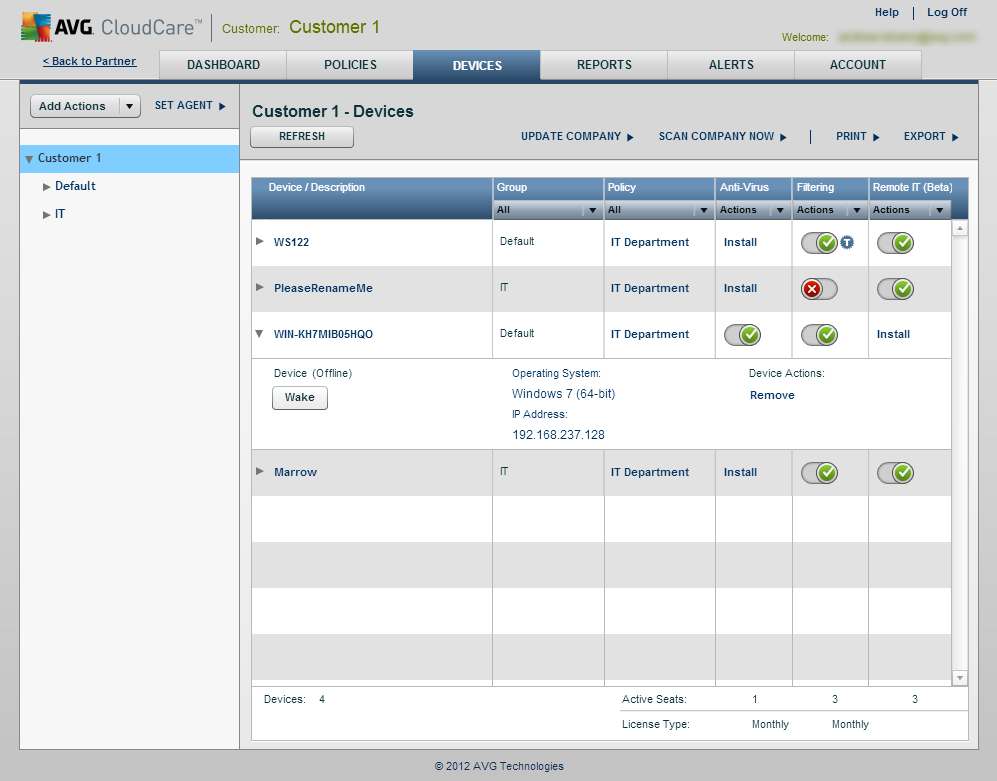The image size is (997, 781).
Task: Click the blue badge icon beside WS122 filtering toggle
Action: coord(847,242)
